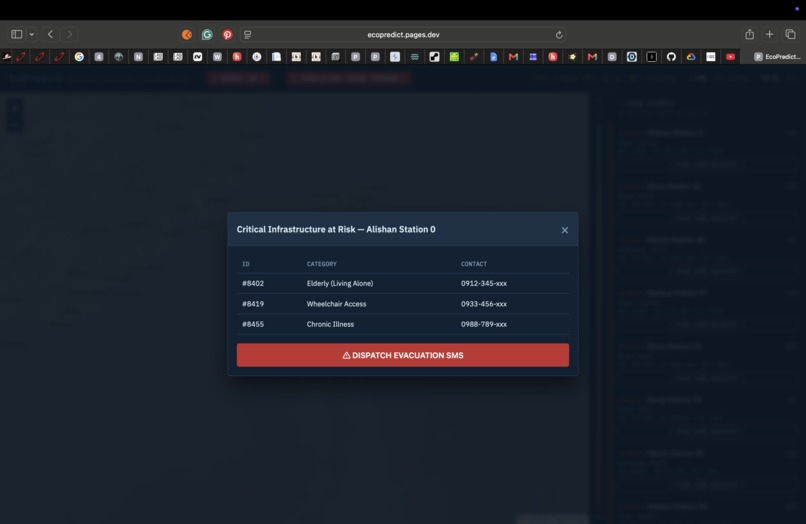This screenshot has height=524, width=806.
Task: Show the tab overview
Action: (x=790, y=34)
